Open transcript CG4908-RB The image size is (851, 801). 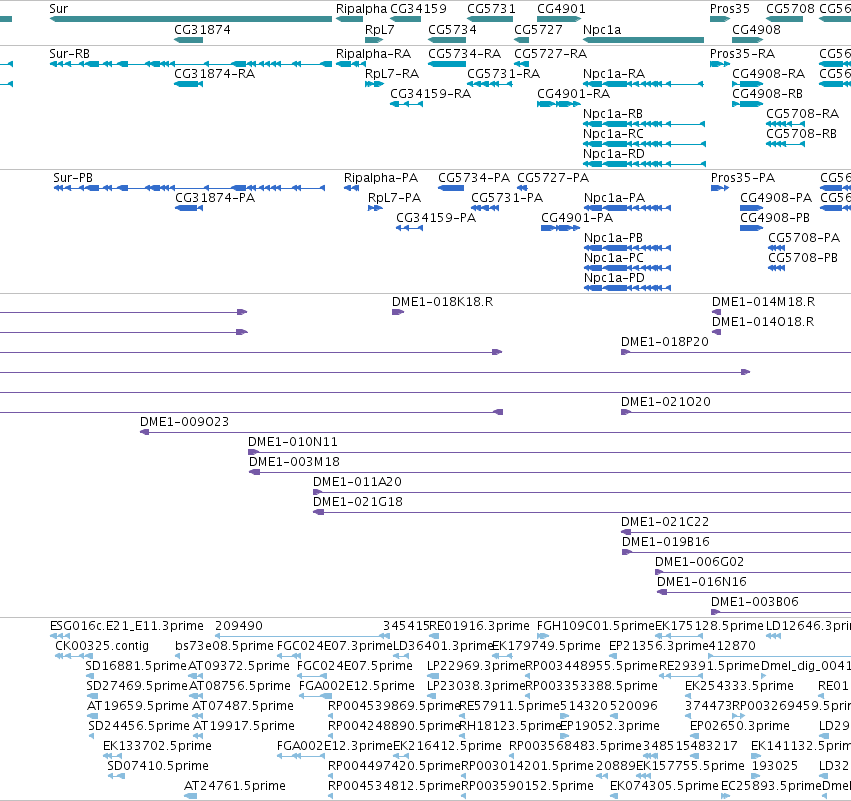coord(747,104)
